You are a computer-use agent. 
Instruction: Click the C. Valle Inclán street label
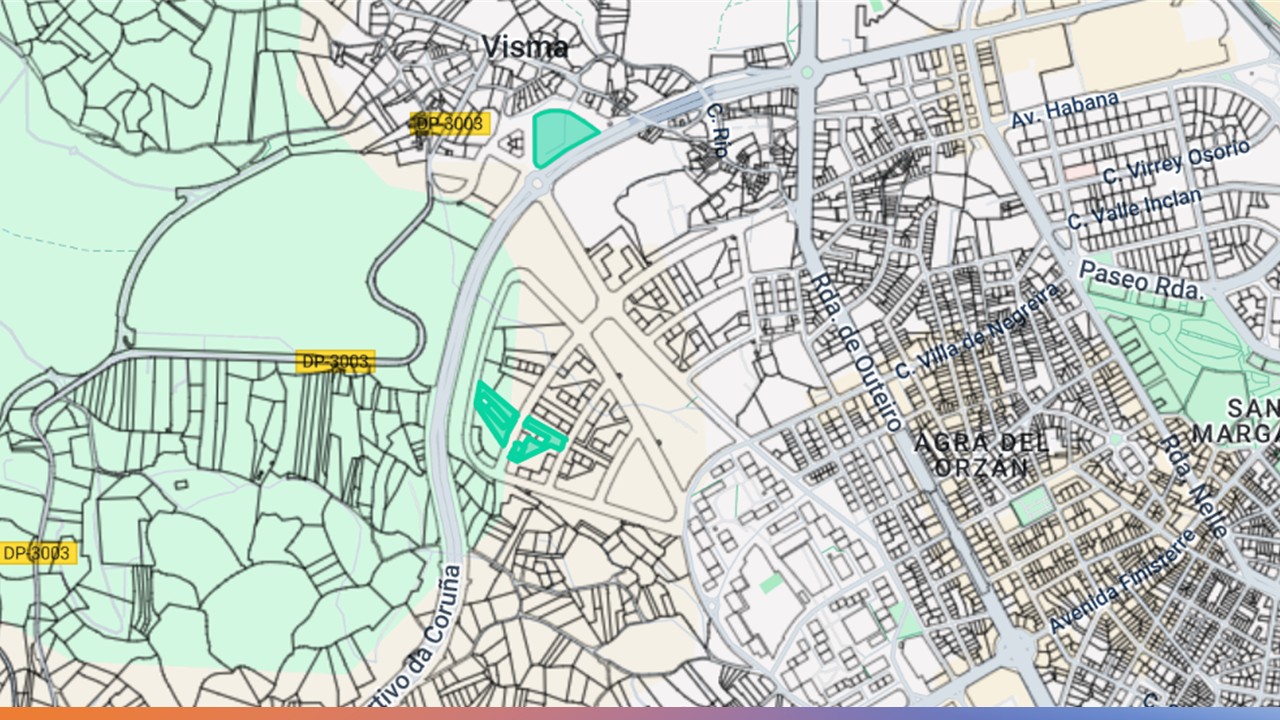click(x=1134, y=208)
